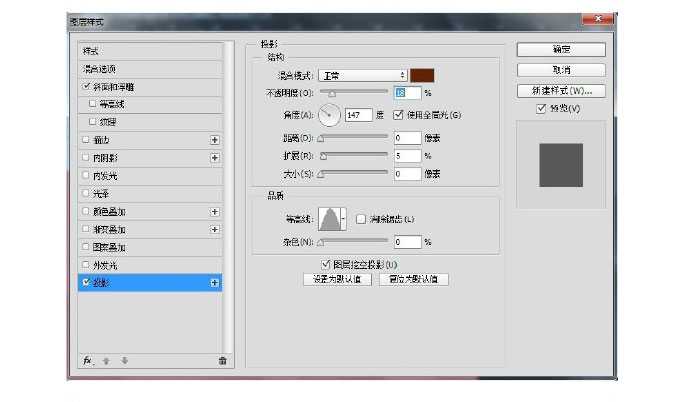Click the 确定 (OK) button
The height and width of the screenshot is (402, 690).
tap(561, 49)
